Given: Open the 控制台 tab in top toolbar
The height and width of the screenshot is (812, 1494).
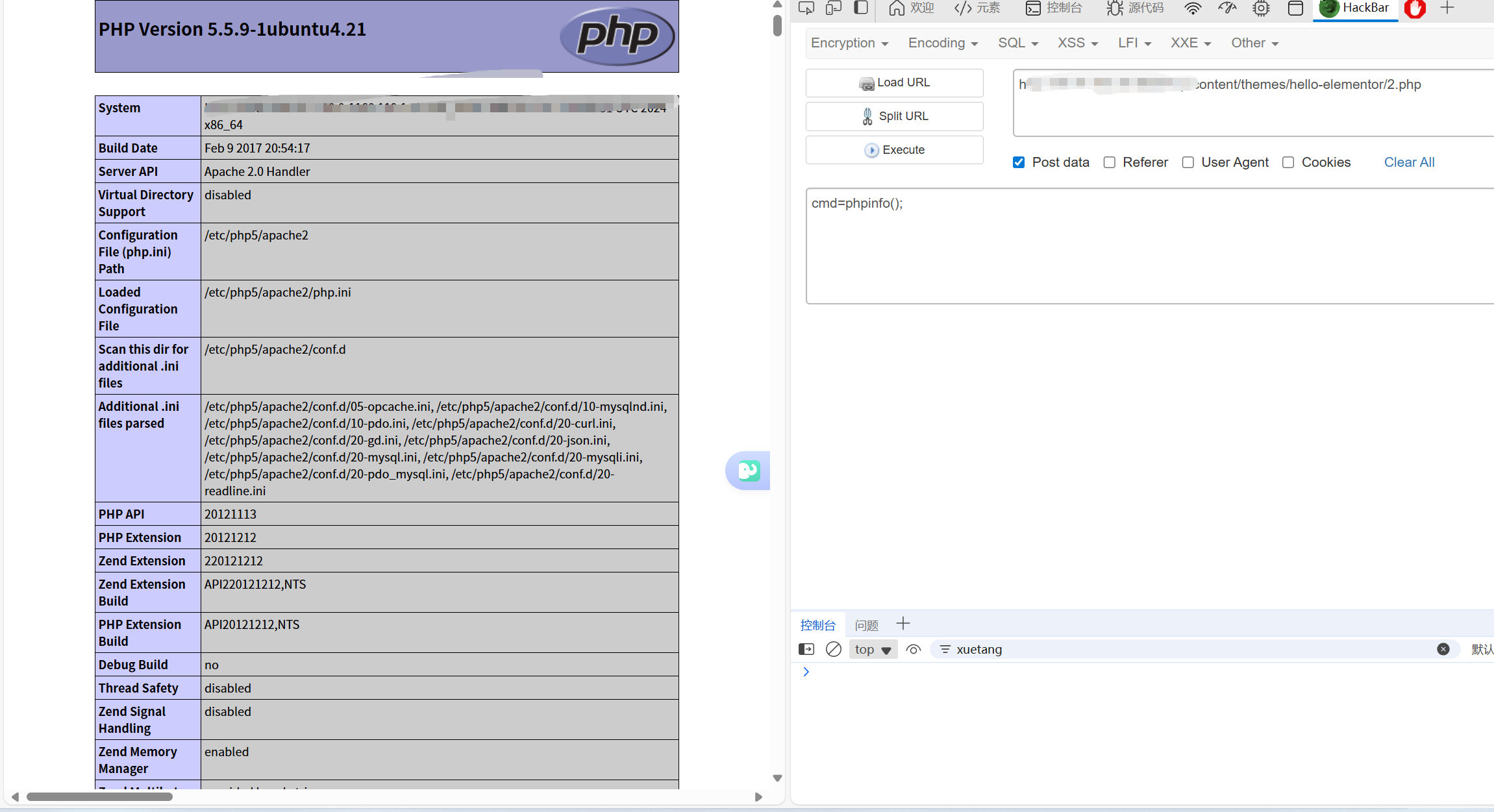Looking at the screenshot, I should (x=1054, y=8).
